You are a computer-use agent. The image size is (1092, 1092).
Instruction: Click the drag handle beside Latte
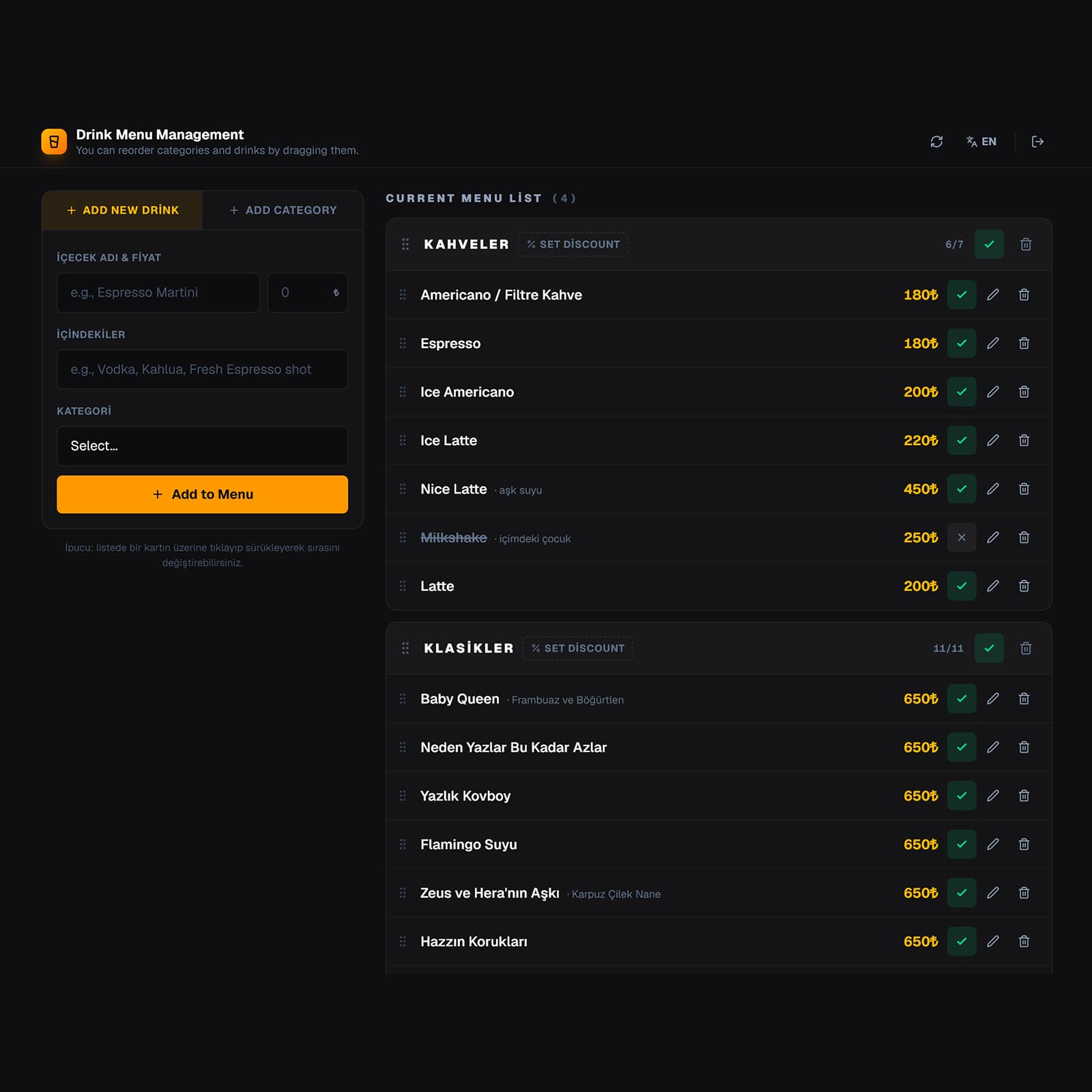click(x=403, y=586)
